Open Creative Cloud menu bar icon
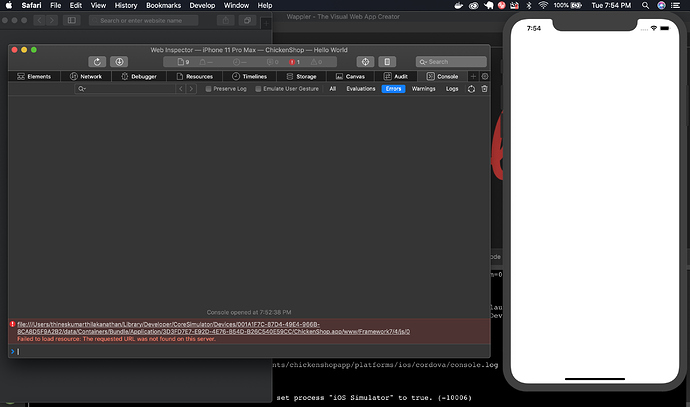This screenshot has width=690, height=407. [473, 5]
